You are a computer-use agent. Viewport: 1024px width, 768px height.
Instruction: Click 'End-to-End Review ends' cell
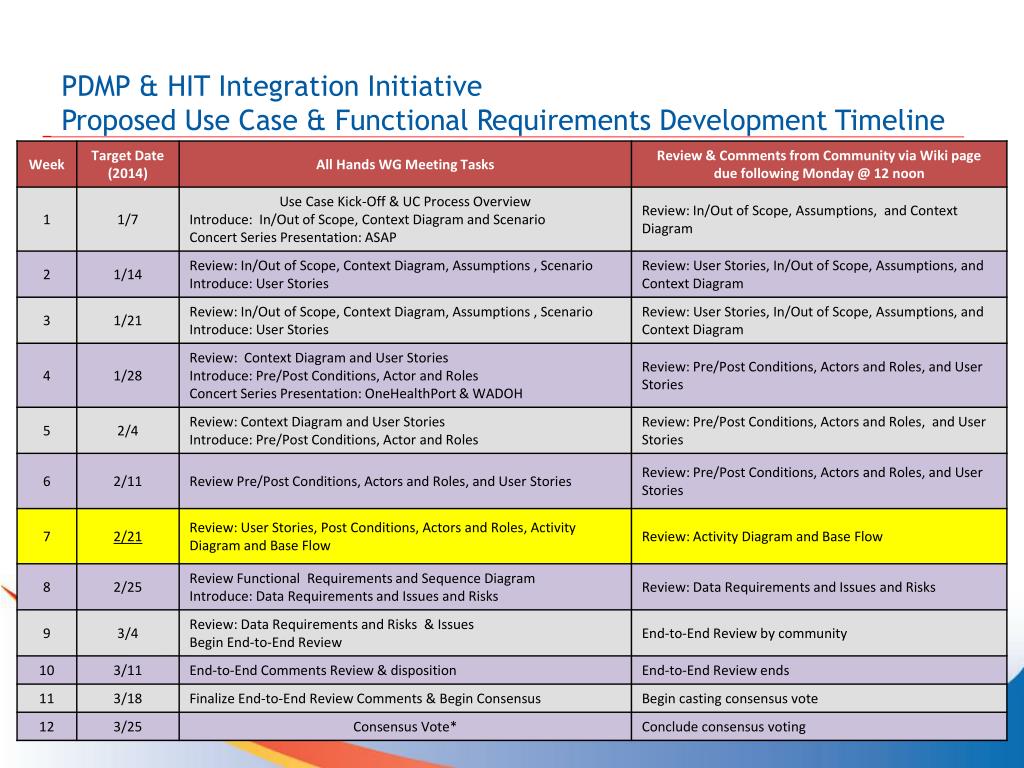tap(819, 670)
